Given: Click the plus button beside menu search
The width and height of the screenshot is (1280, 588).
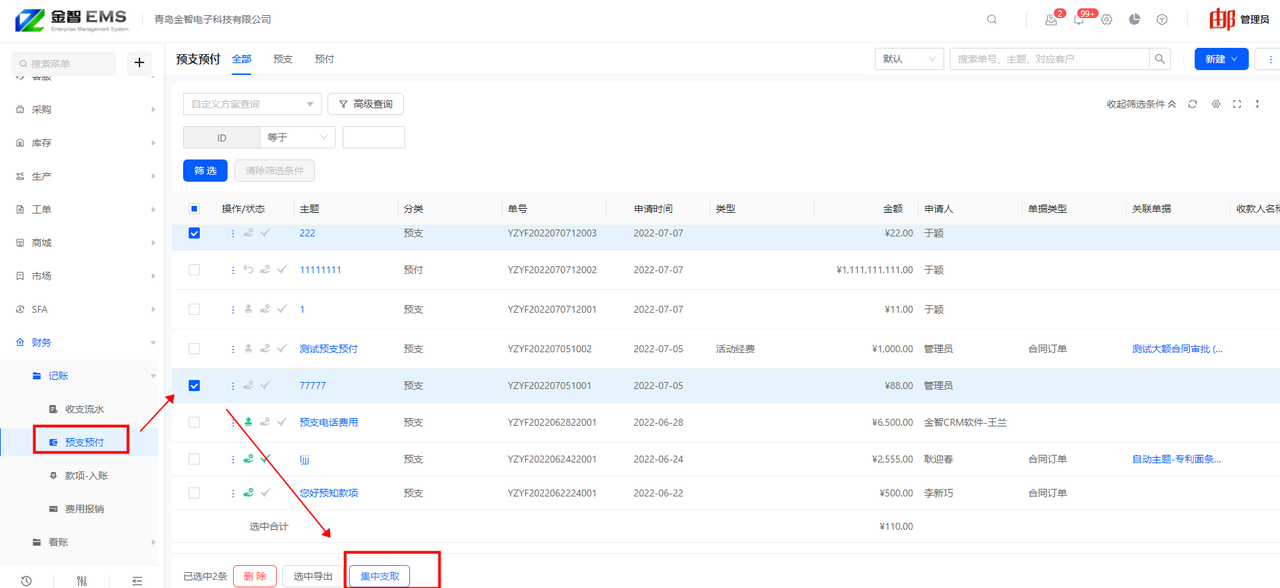Looking at the screenshot, I should pos(139,63).
